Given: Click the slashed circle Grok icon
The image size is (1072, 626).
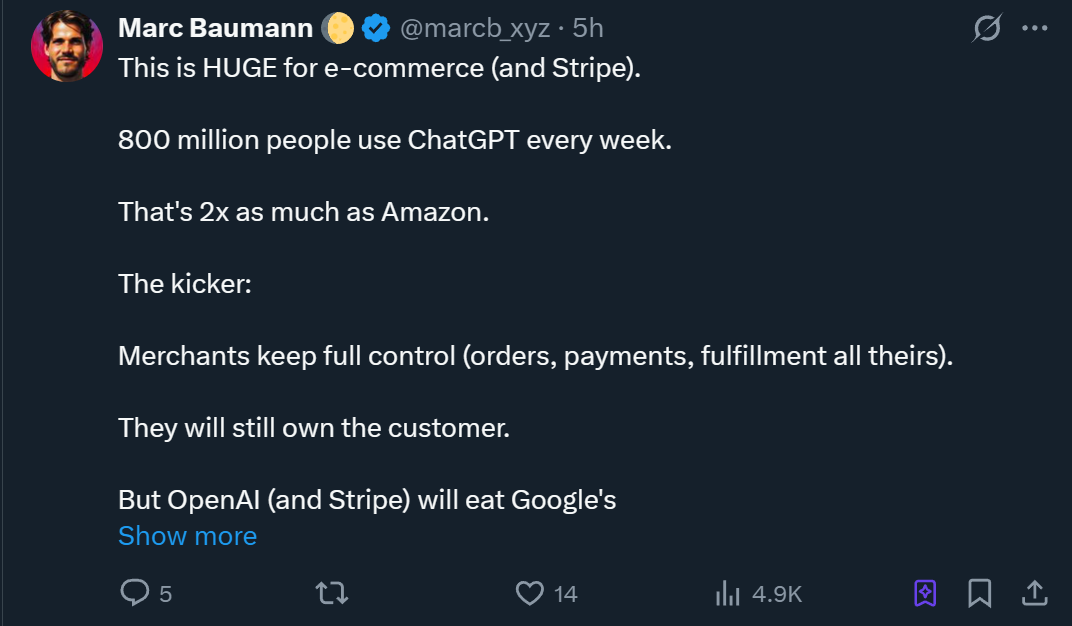Looking at the screenshot, I should tap(986, 29).
